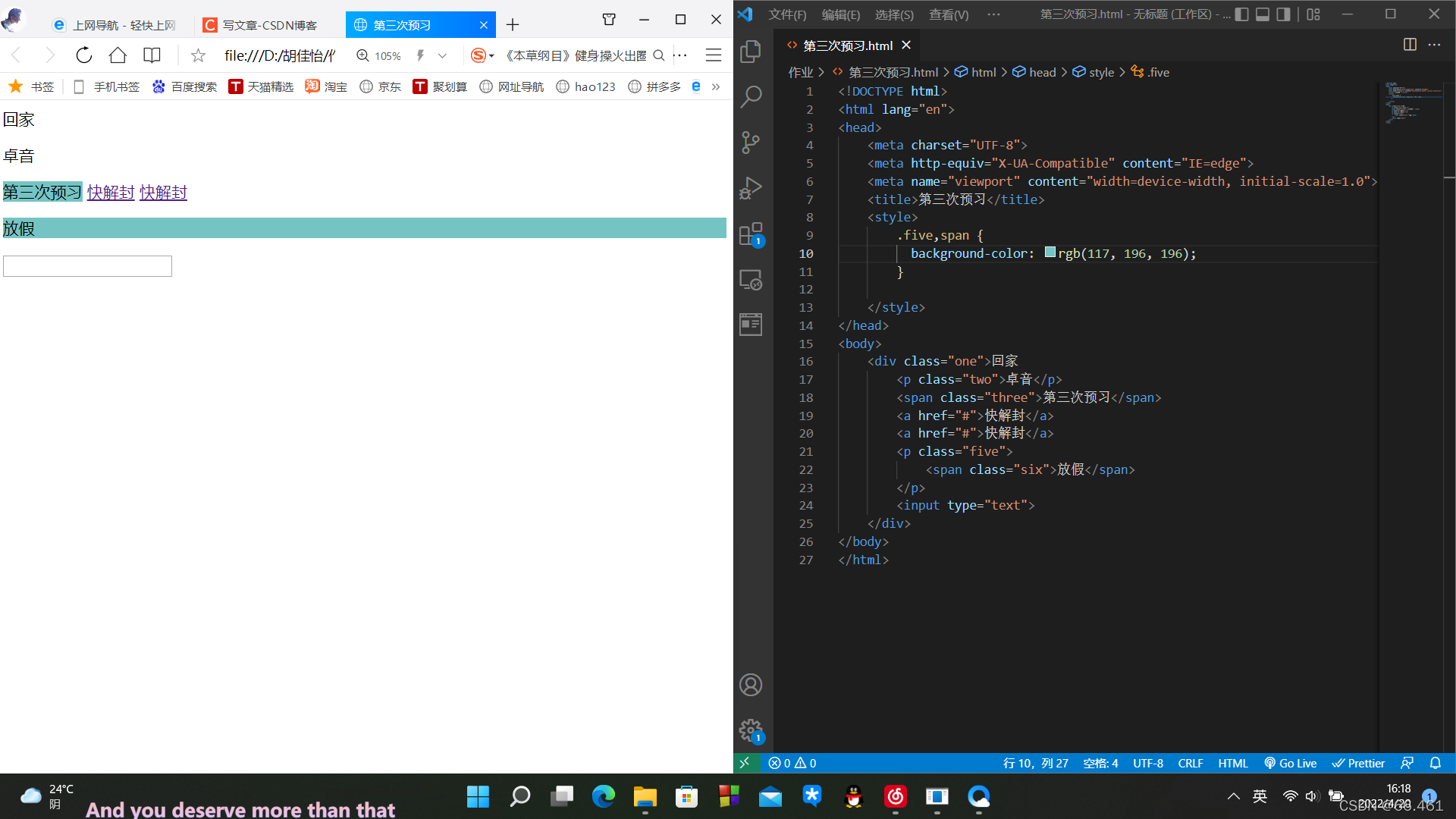This screenshot has height=819, width=1456.
Task: Click rgb color swatch on line 10
Action: tap(1050, 253)
